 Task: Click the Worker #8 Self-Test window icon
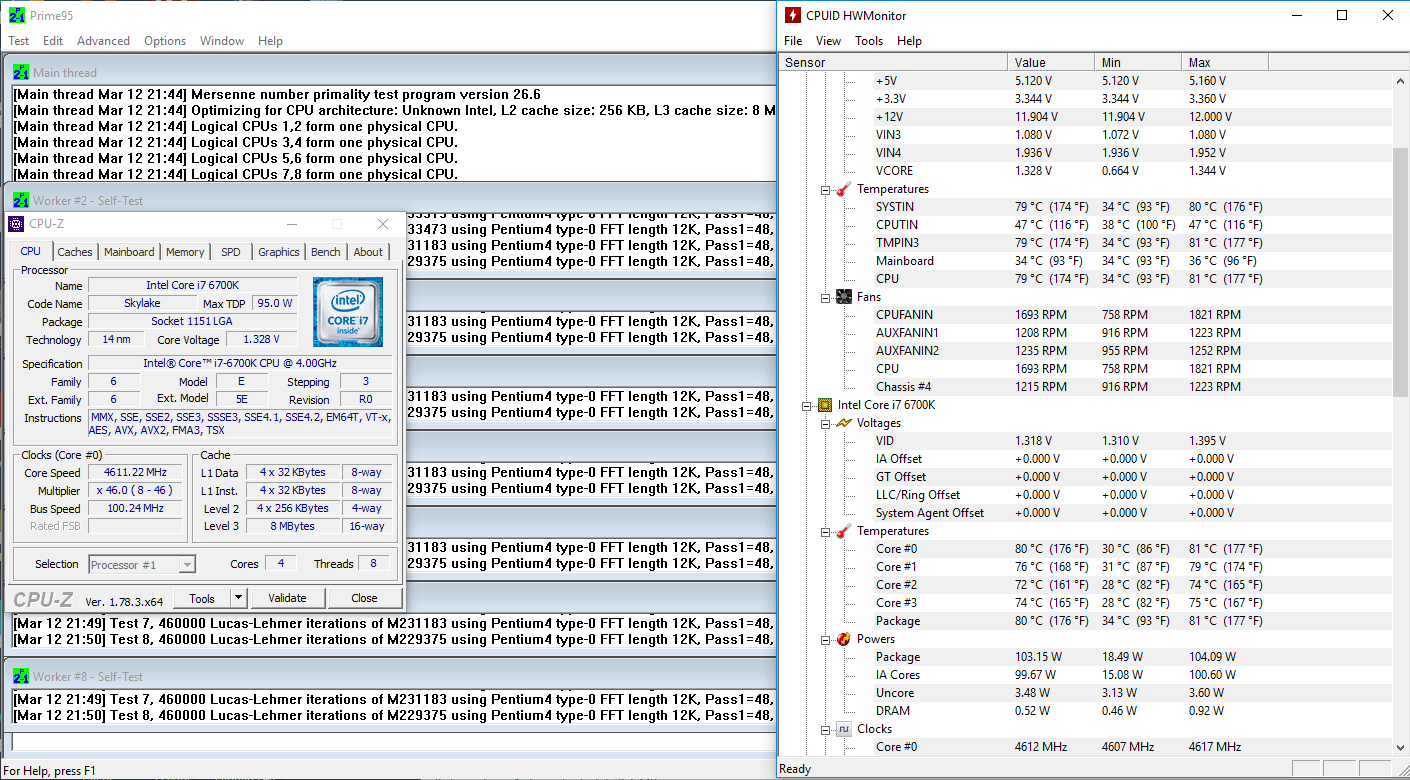(21, 676)
